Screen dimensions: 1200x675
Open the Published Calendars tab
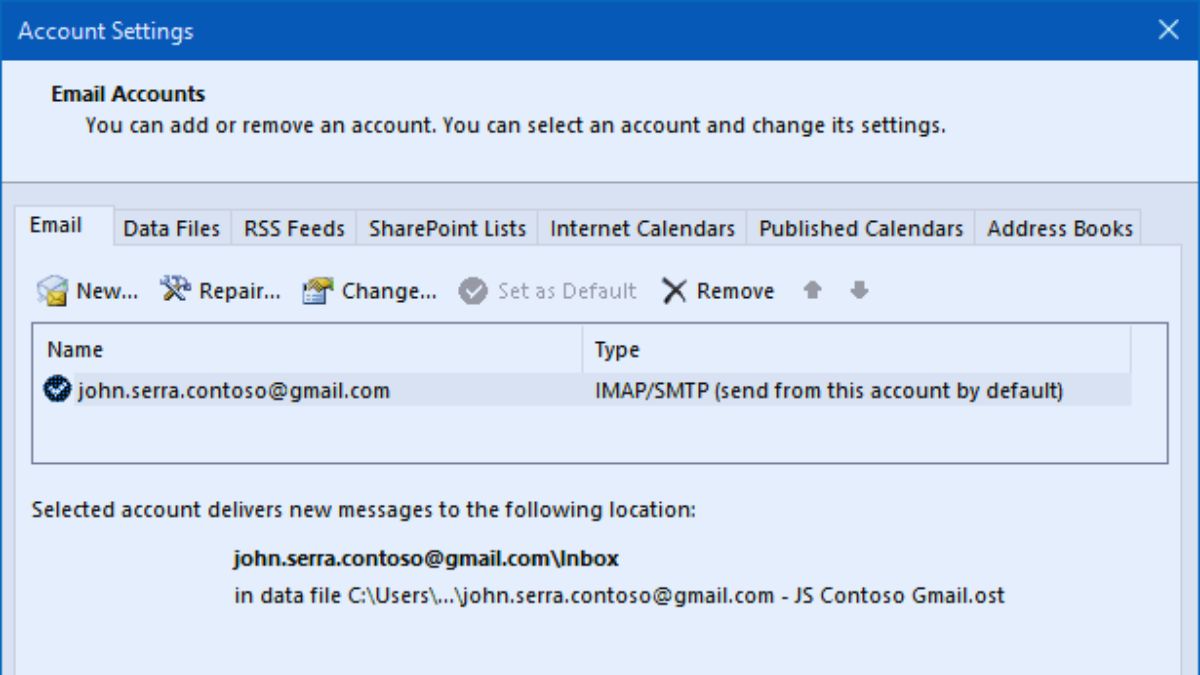coord(861,229)
